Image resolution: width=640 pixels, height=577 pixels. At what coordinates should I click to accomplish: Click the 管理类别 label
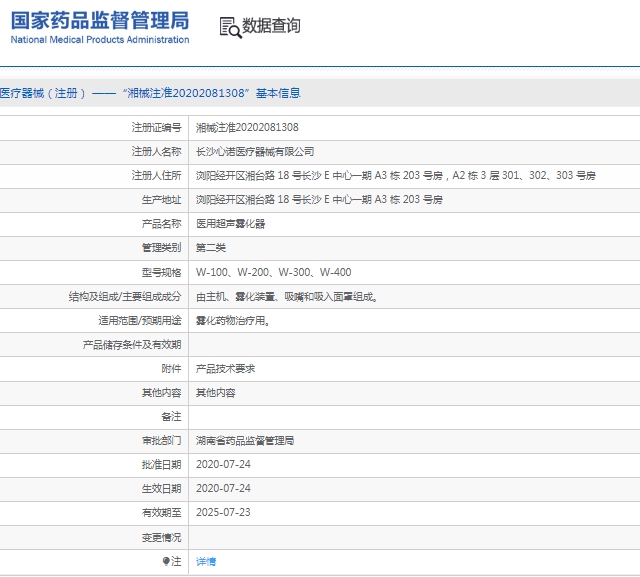pos(162,248)
